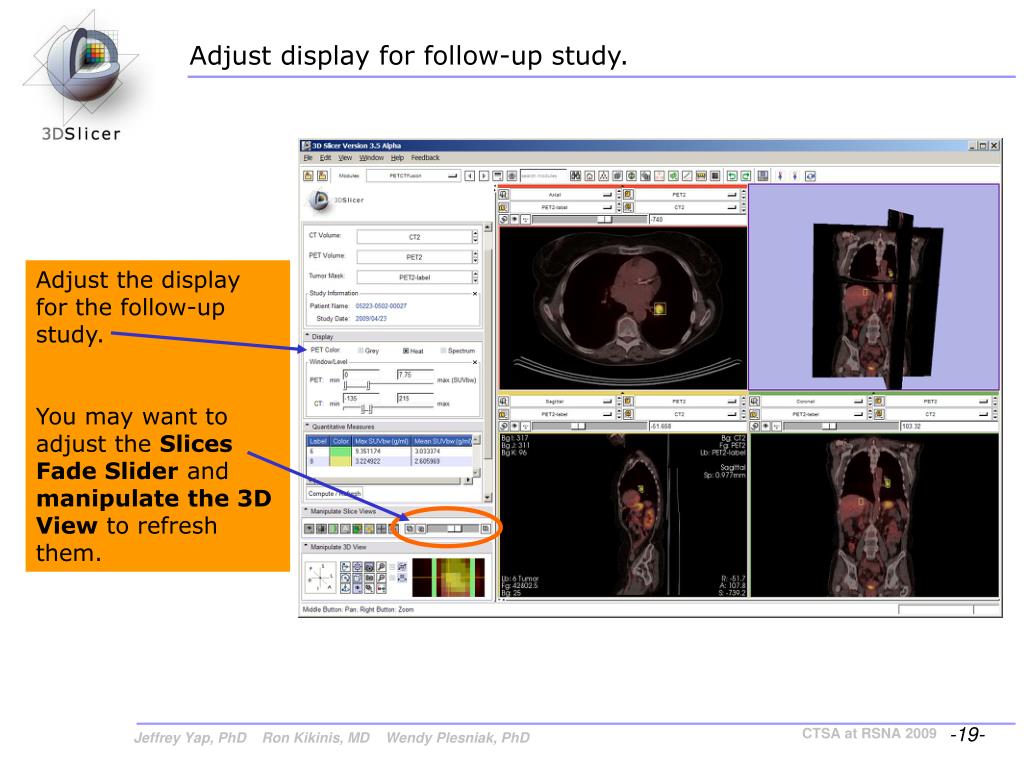The height and width of the screenshot is (768, 1024).
Task: Open the axial viewer PET2 foreground dropdown
Action: 686,195
